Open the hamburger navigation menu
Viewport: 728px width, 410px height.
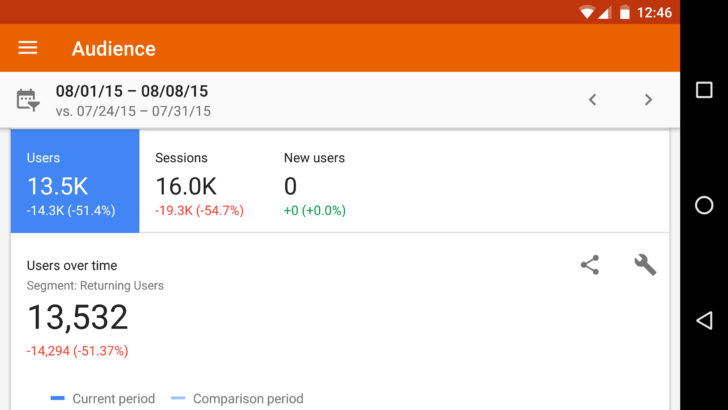tap(28, 48)
